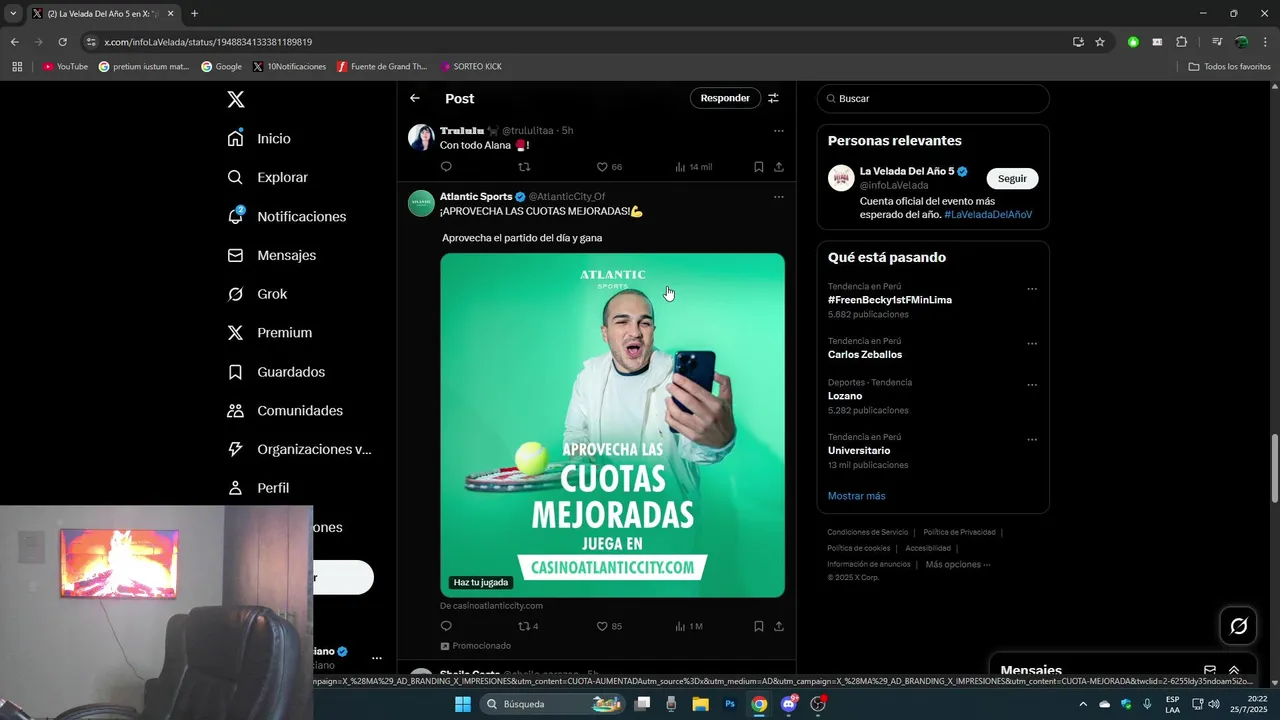Open Inicio home page
This screenshot has height=720, width=1280.
[259, 138]
